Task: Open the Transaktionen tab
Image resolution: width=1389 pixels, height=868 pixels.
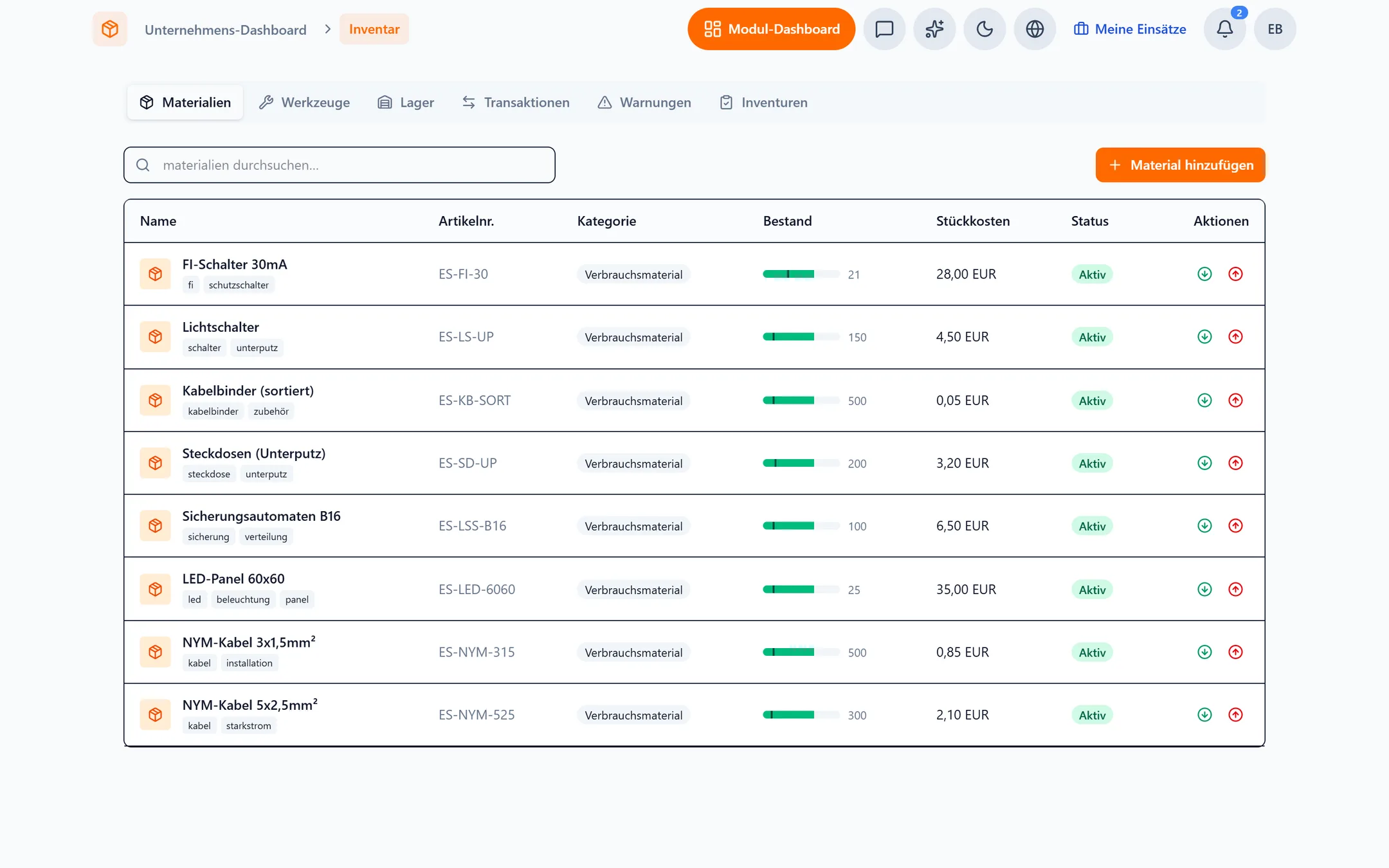Action: coord(516,102)
